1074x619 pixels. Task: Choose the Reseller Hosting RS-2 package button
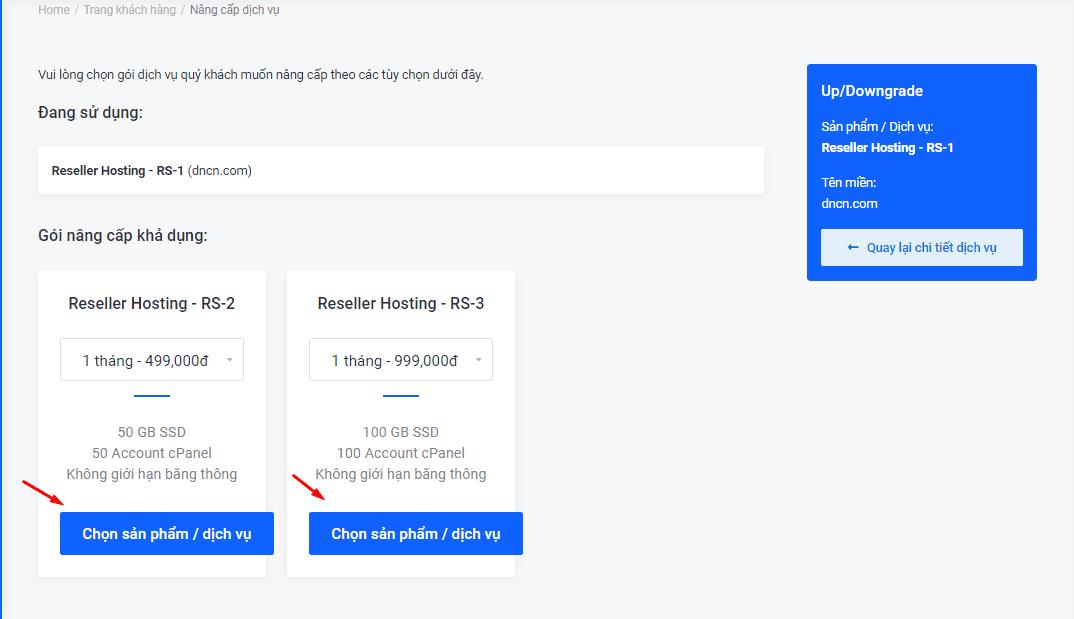pyautogui.click(x=166, y=534)
